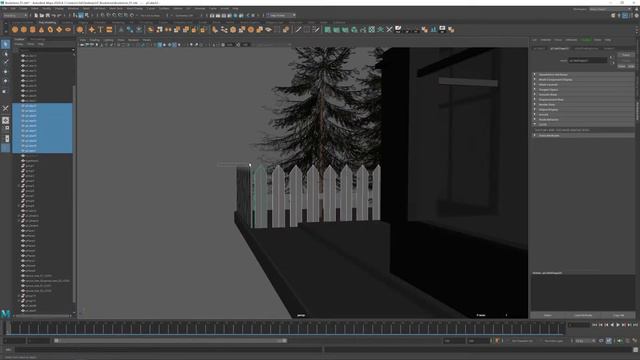Viewport: 640px width, 360px height.
Task: Open the viewport Shading menu
Action: click(x=95, y=40)
